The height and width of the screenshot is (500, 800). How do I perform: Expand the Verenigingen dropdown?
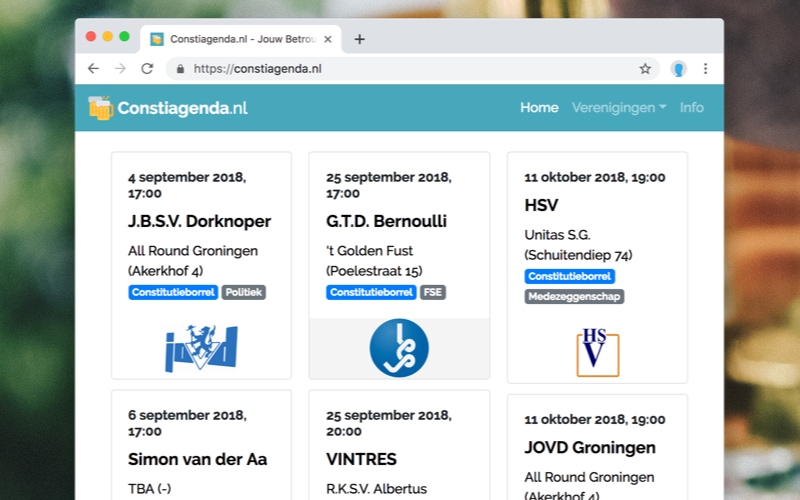(619, 108)
